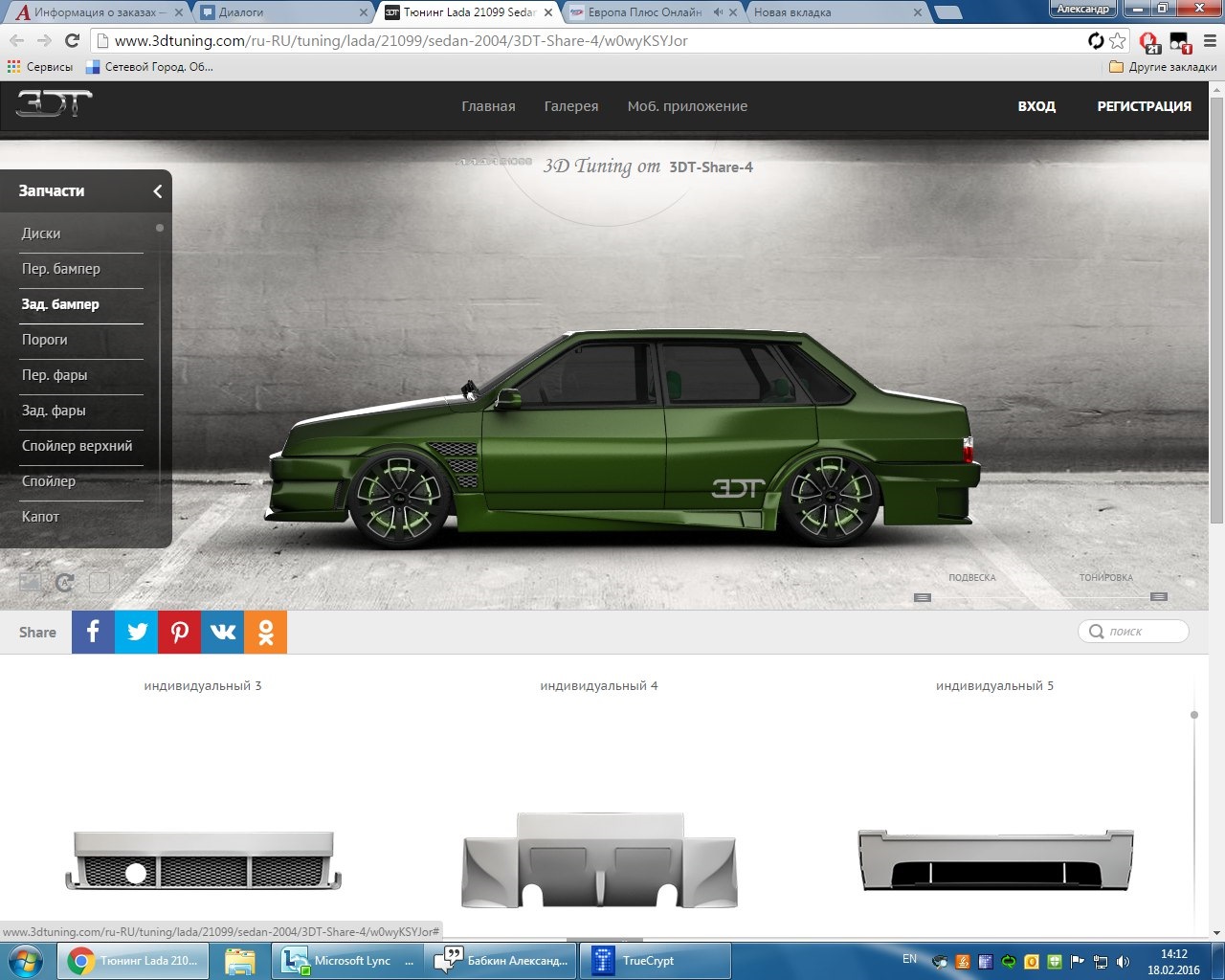
Task: Select Спойлер in the parts list
Action: tap(49, 481)
